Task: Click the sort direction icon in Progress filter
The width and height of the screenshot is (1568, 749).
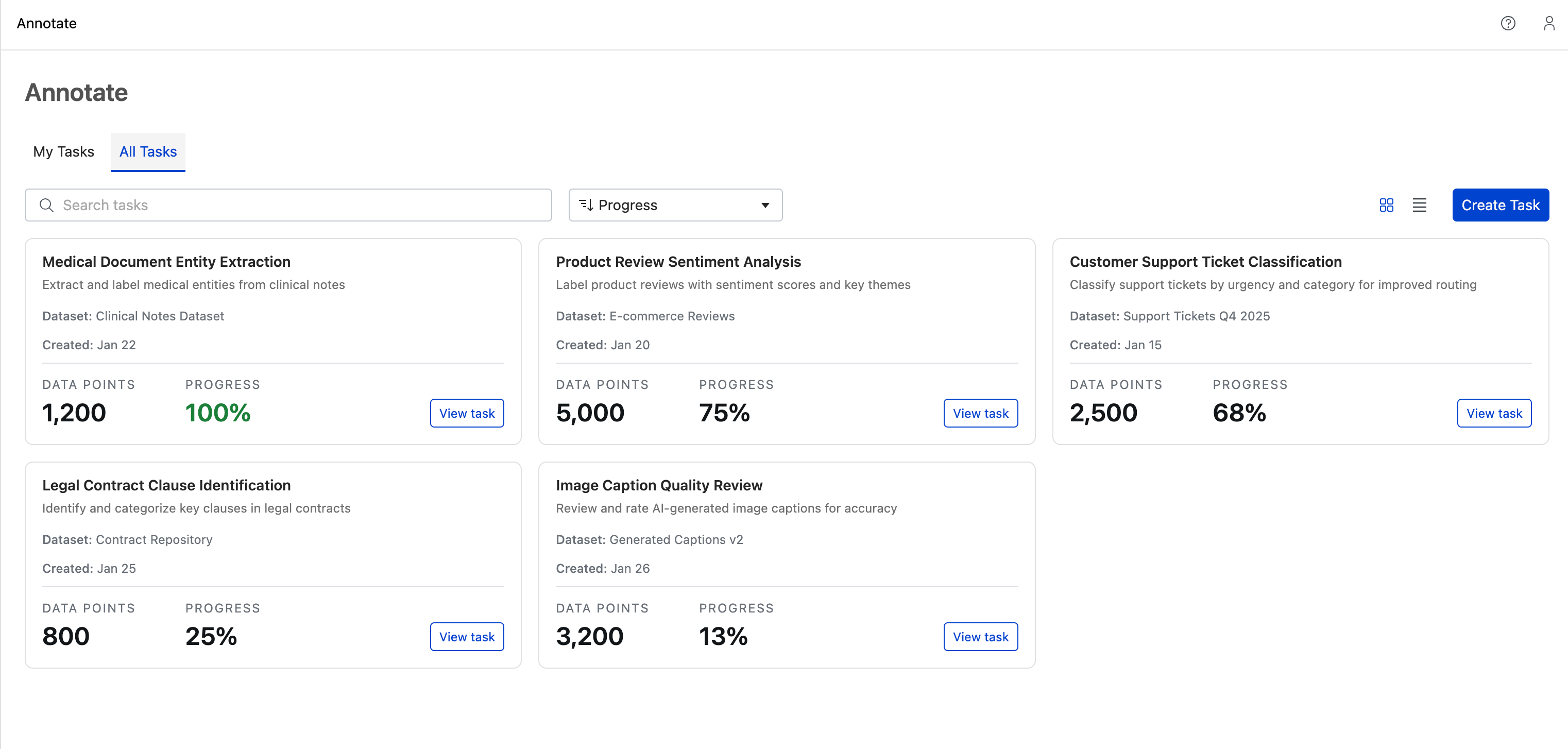Action: point(587,205)
